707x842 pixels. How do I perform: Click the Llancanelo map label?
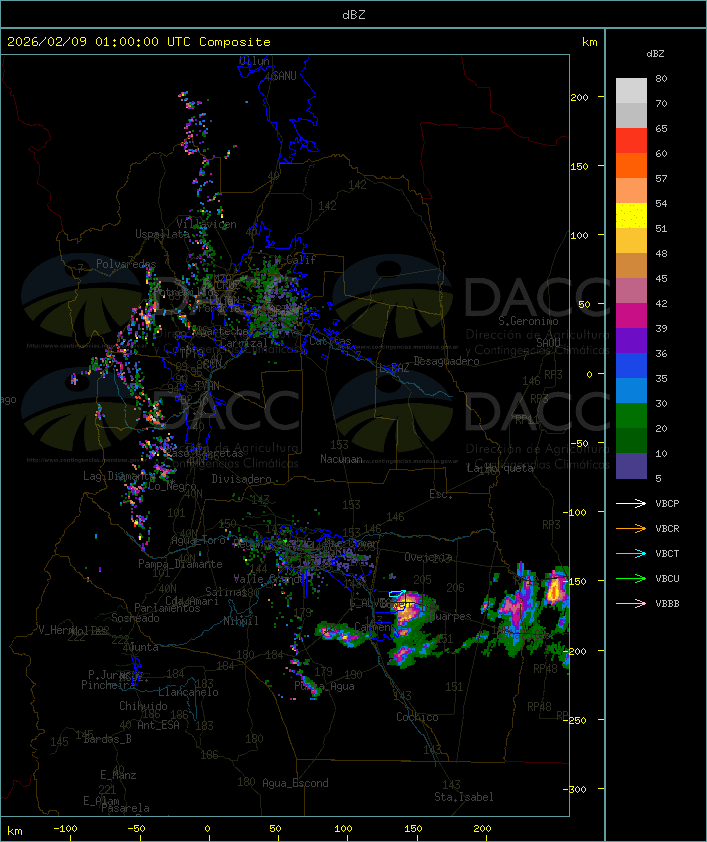tap(188, 692)
